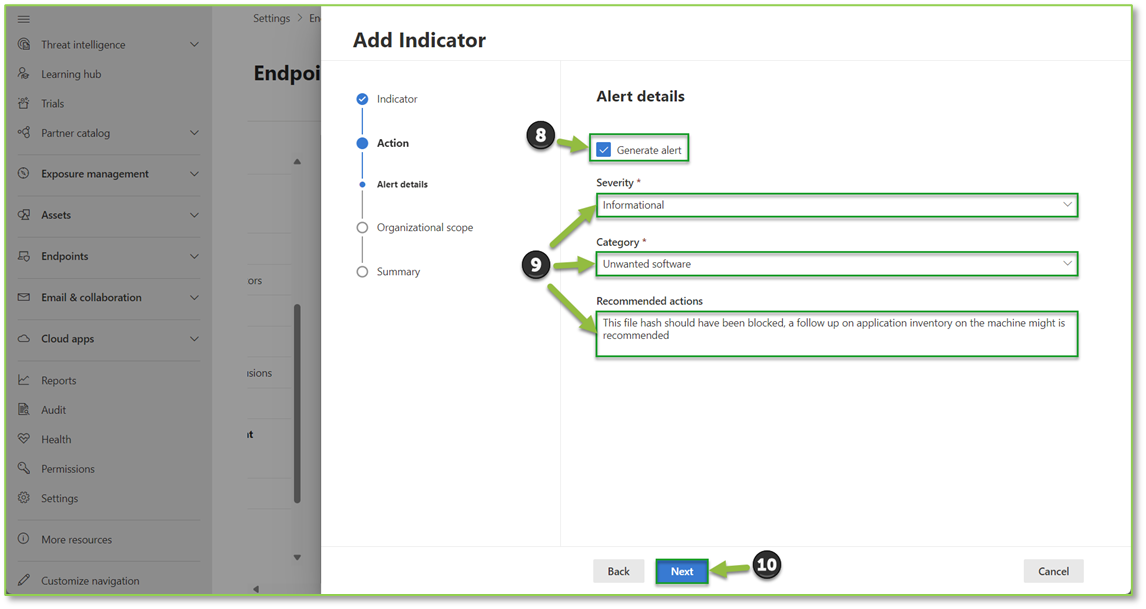Select the Health heart icon
The width and height of the screenshot is (1146, 609).
[22, 438]
